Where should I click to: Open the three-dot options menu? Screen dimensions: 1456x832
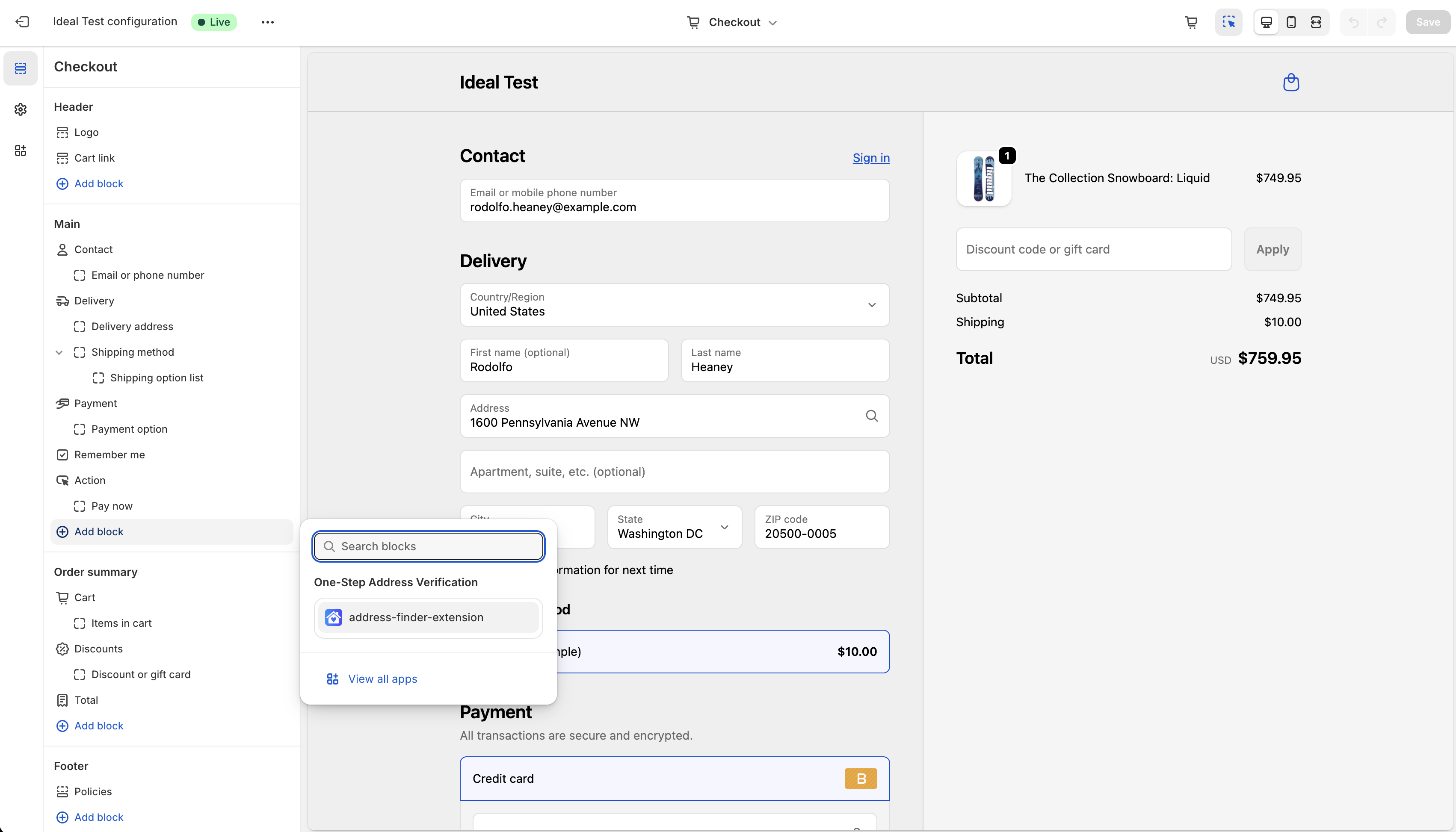coord(266,22)
